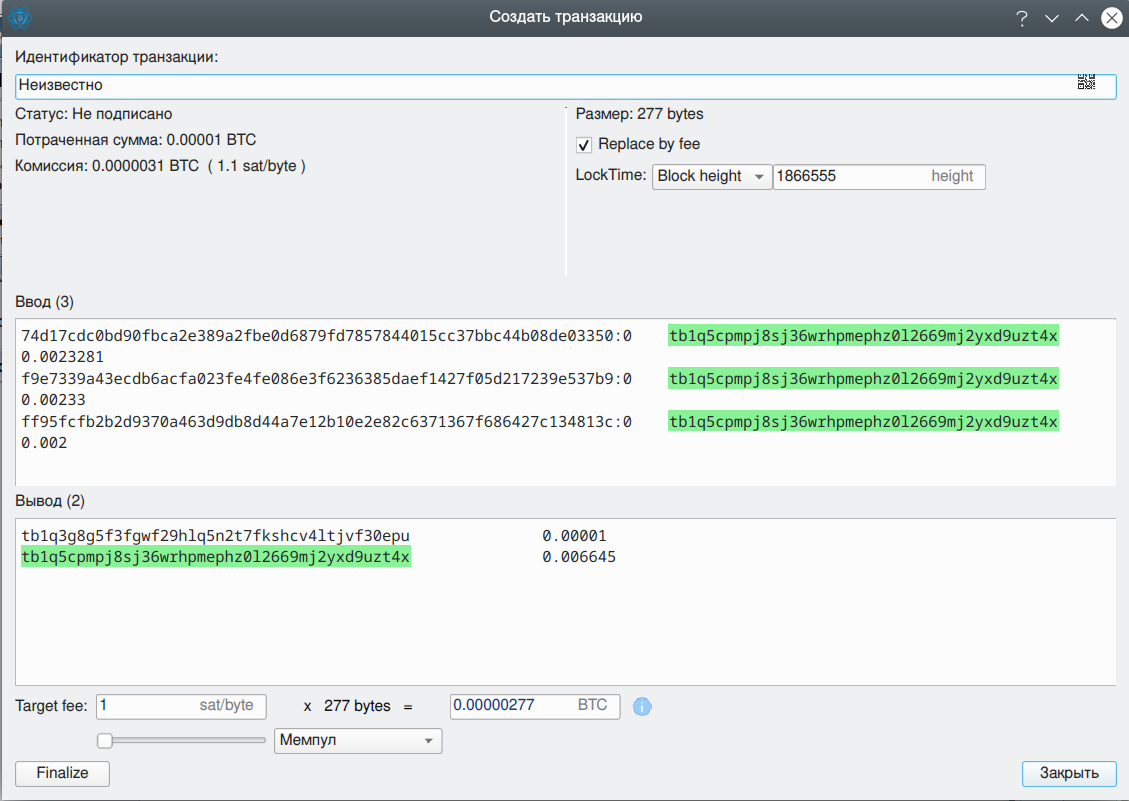Screen dimensions: 1129x801
Task: Click the Идентификатор транзакции label
Action: tap(117, 57)
